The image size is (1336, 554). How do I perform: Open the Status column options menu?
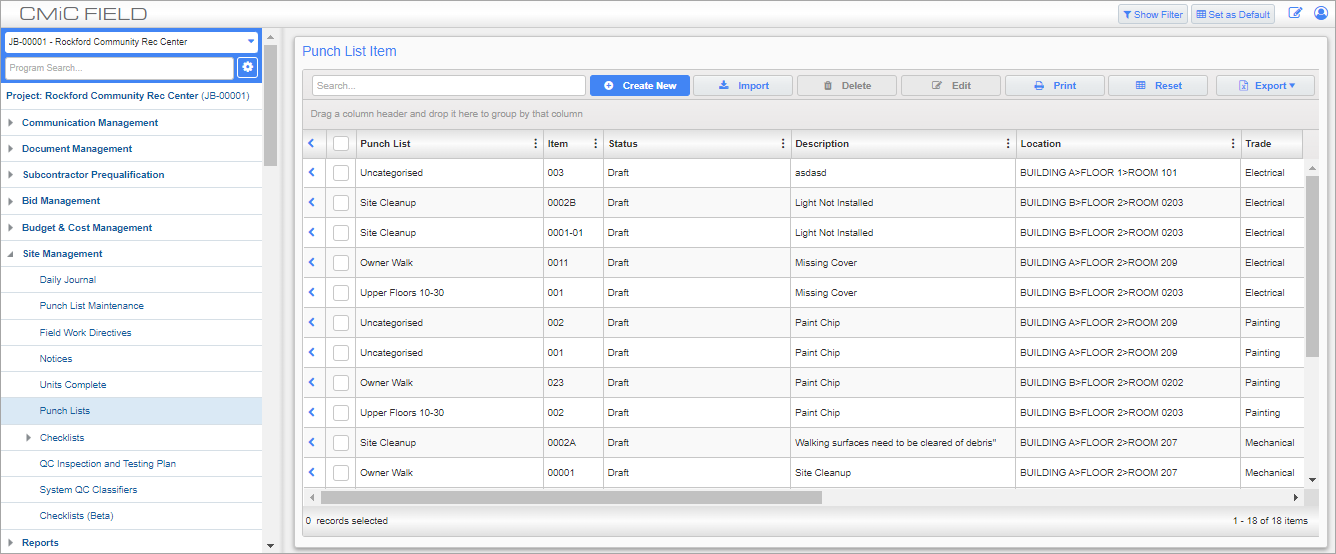point(782,144)
